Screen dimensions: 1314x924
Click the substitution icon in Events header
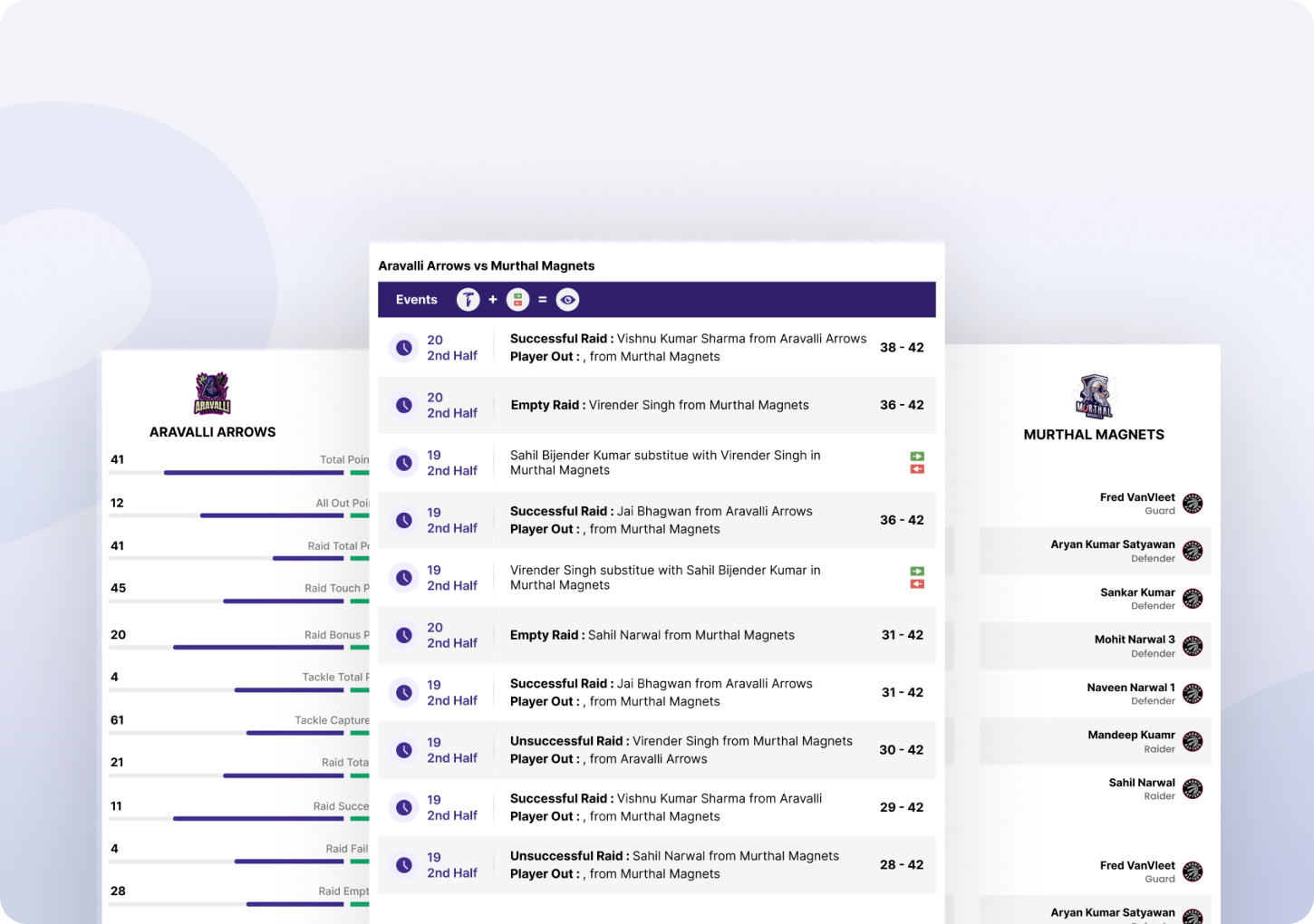(x=517, y=300)
